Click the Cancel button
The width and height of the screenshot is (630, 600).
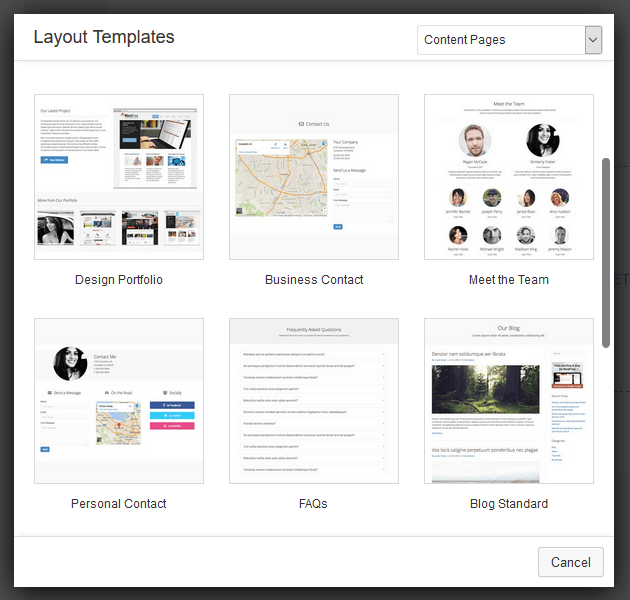571,562
